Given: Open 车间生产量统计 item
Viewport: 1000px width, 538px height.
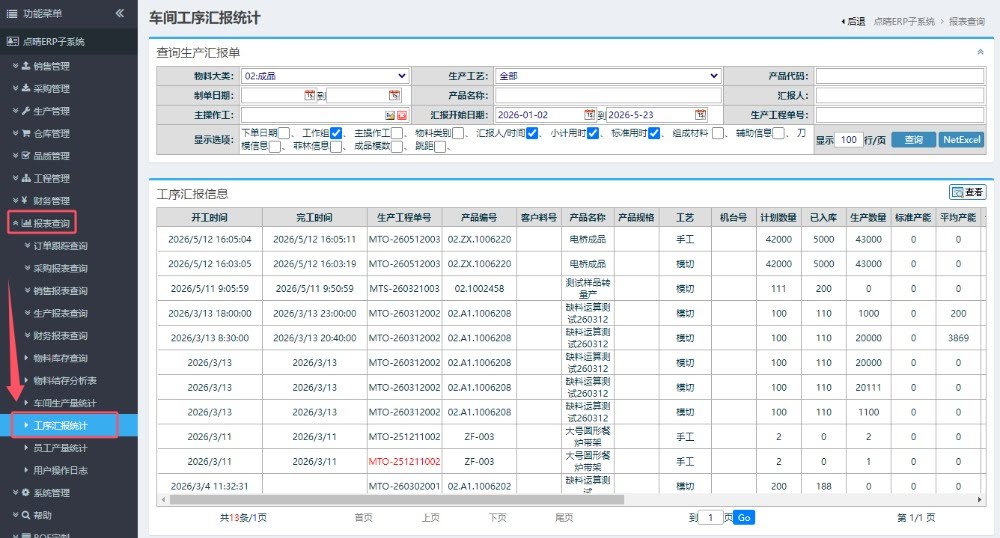Looking at the screenshot, I should coord(64,403).
